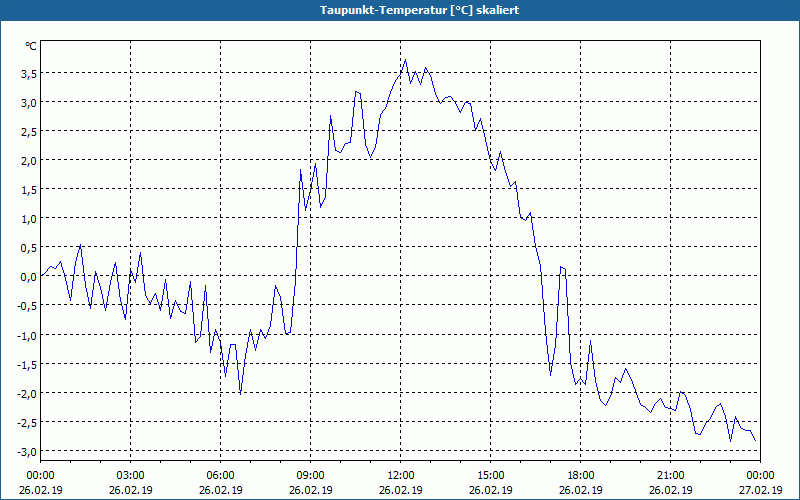The image size is (800, 500).
Task: Click the dew point curve peak near 12:00
Action: [406, 60]
